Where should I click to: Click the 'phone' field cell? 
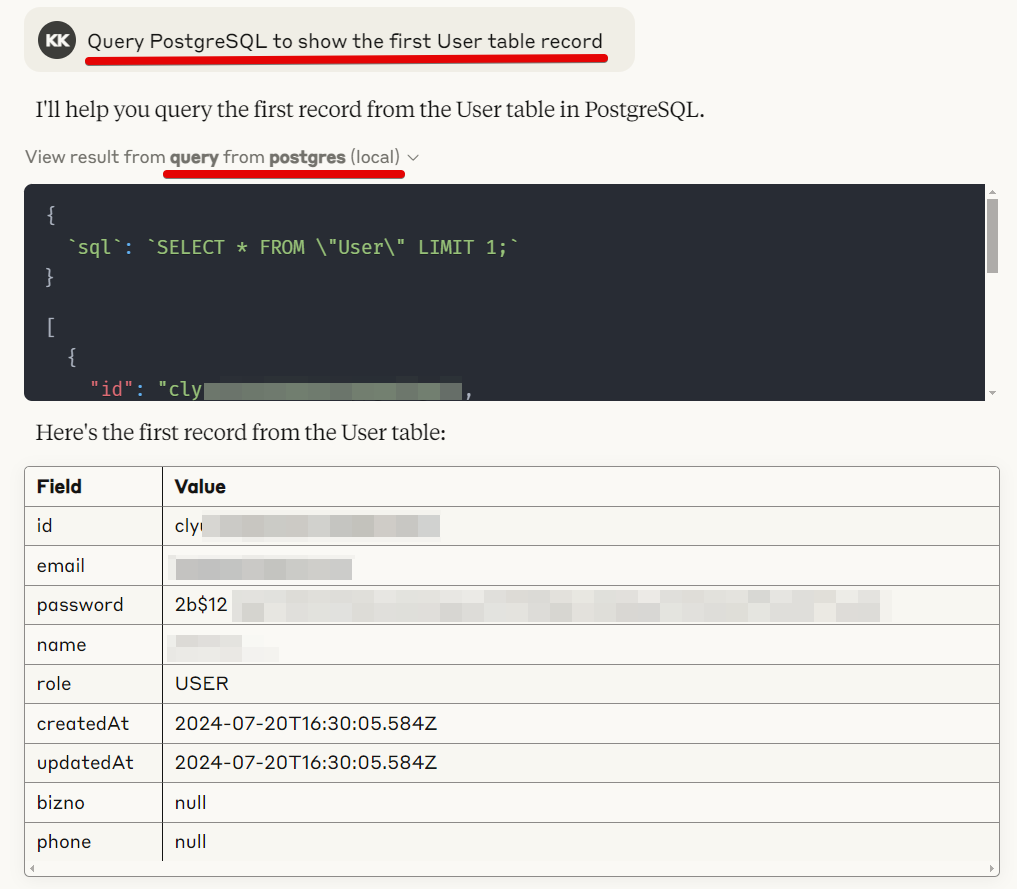93,842
